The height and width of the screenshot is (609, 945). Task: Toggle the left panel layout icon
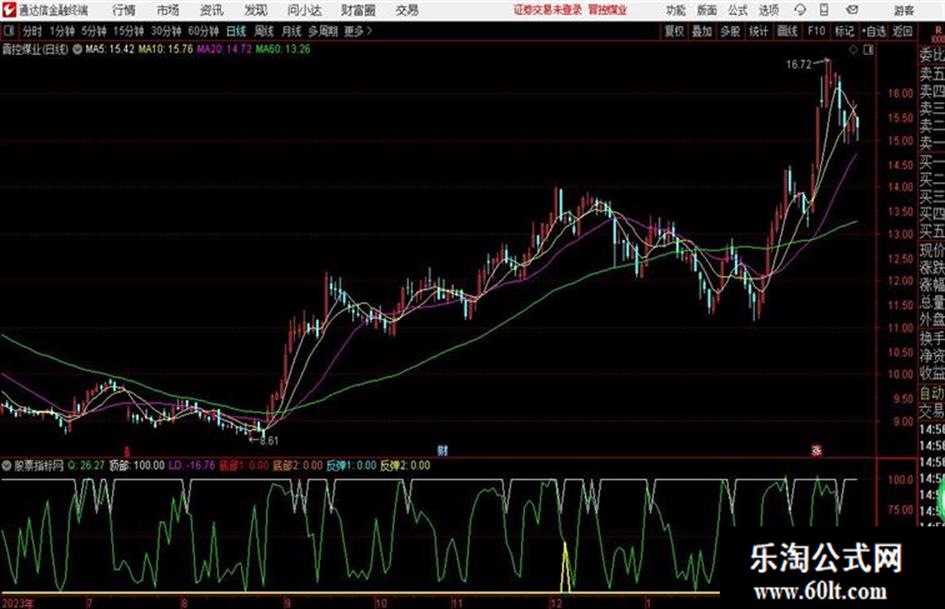pyautogui.click(x=8, y=31)
